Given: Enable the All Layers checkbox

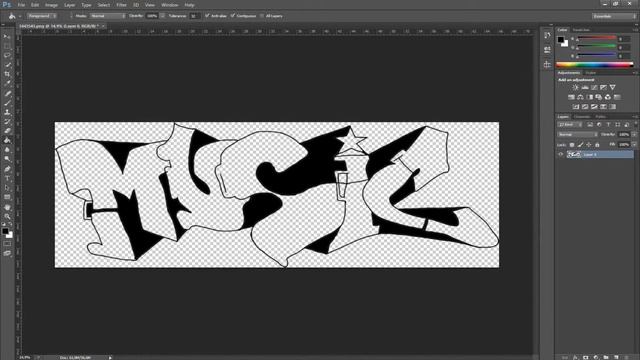Looking at the screenshot, I should (262, 16).
